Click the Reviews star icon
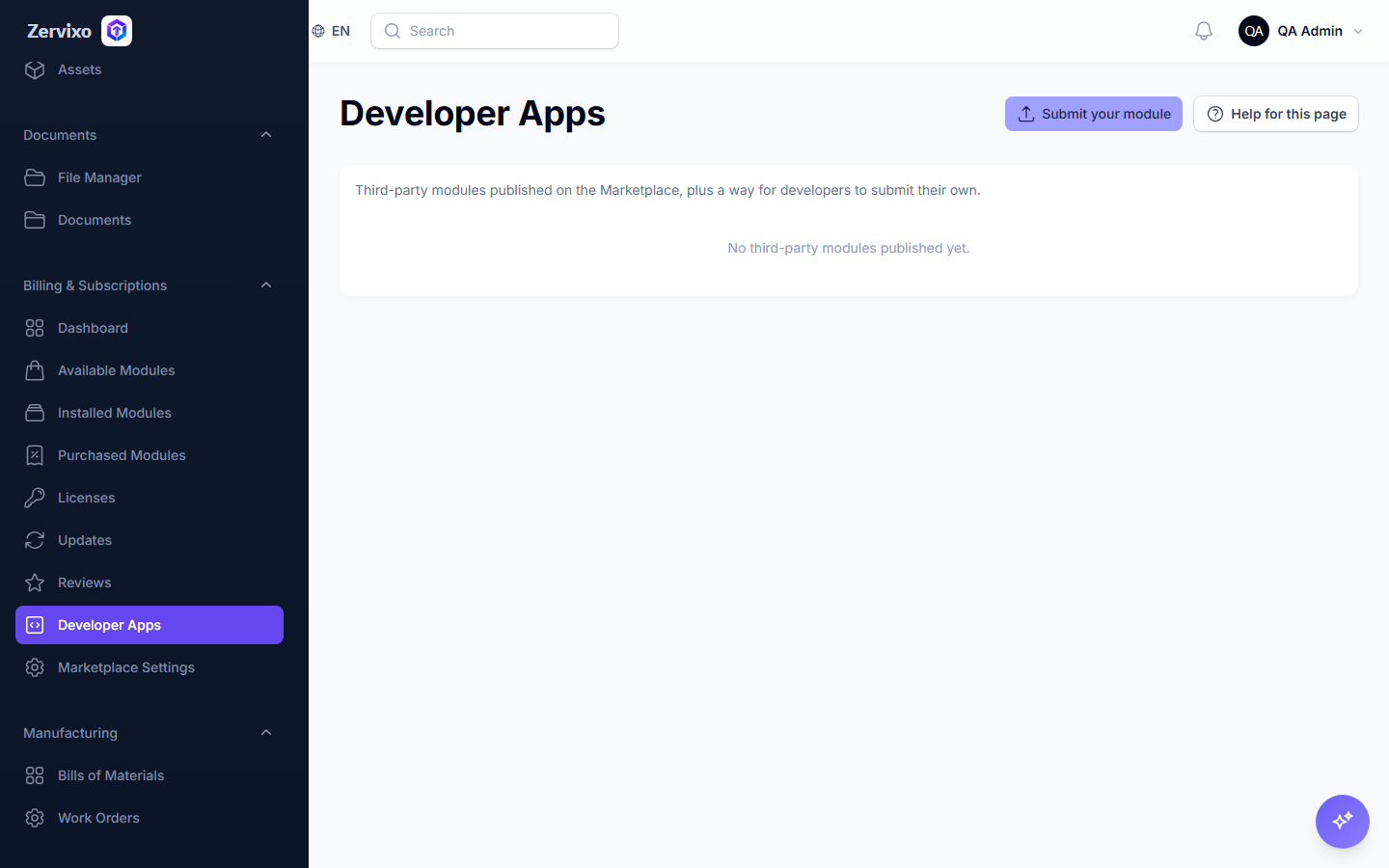 (35, 583)
